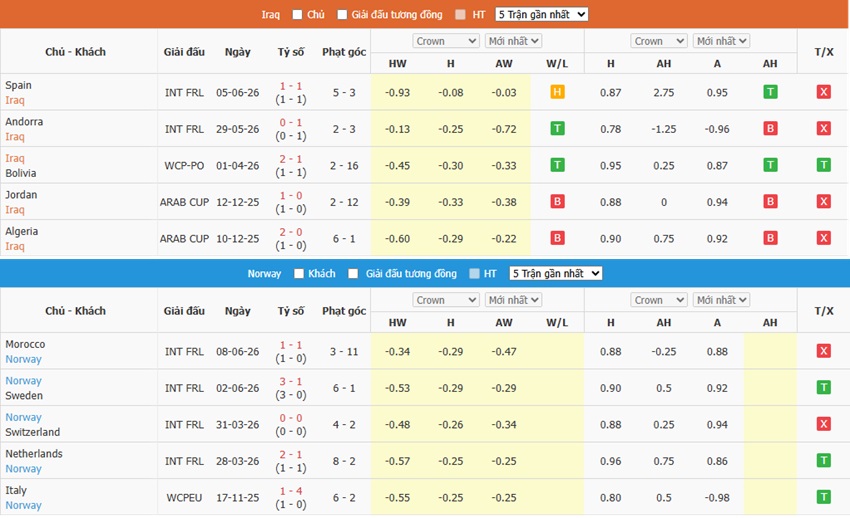The image size is (850, 518).
Task: Open first Crown dropdown in Iraq table
Action: (446, 41)
